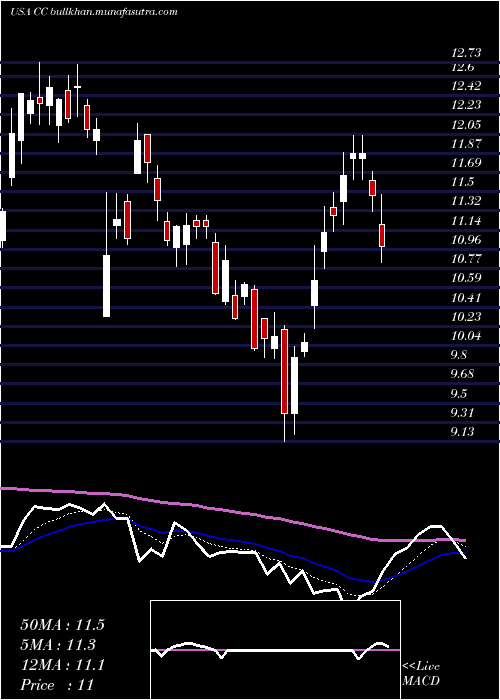This screenshot has width=500, height=700.
Task: Click the 10.96 price axis label
Action: tap(466, 240)
